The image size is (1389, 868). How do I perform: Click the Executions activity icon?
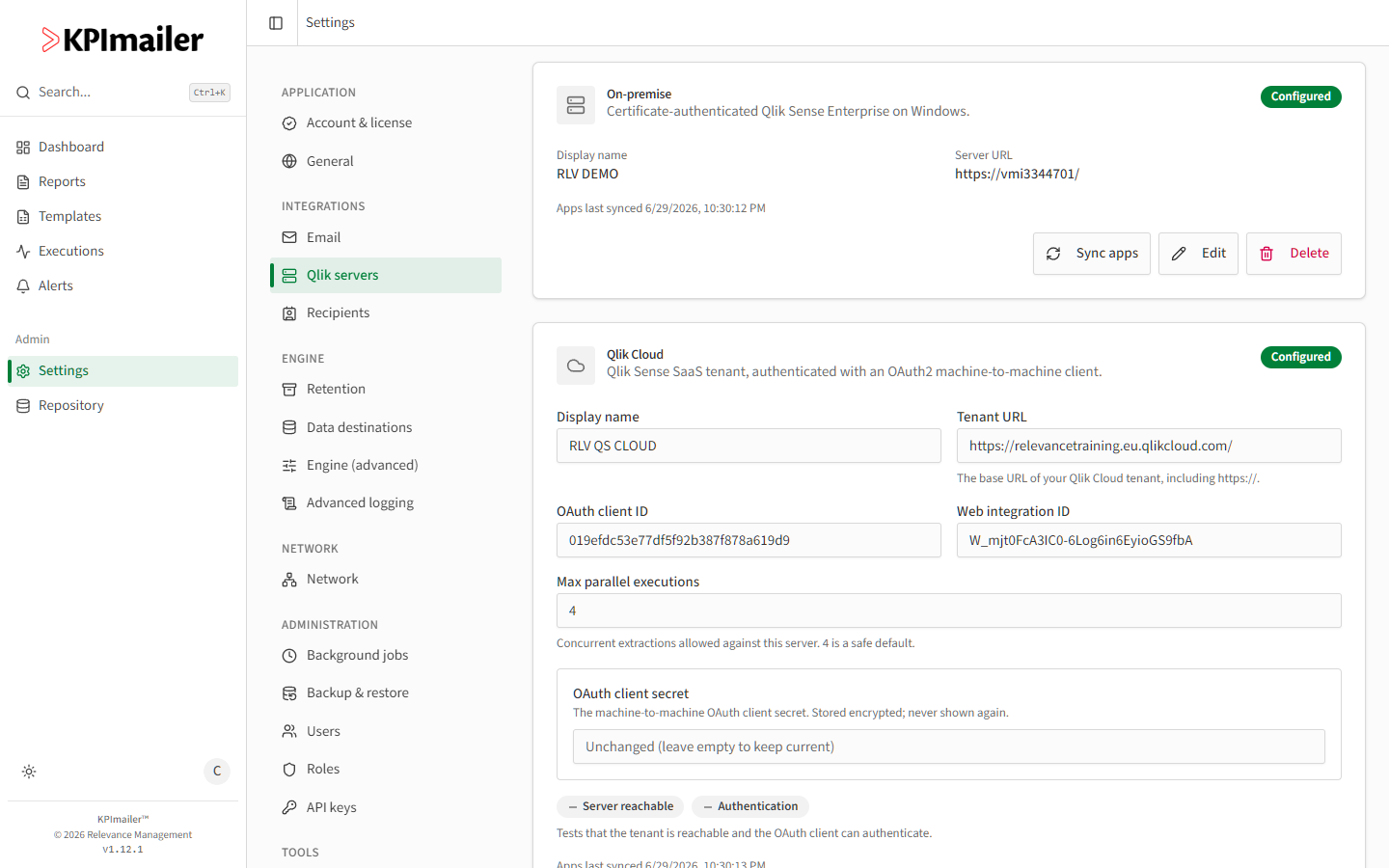pos(23,252)
